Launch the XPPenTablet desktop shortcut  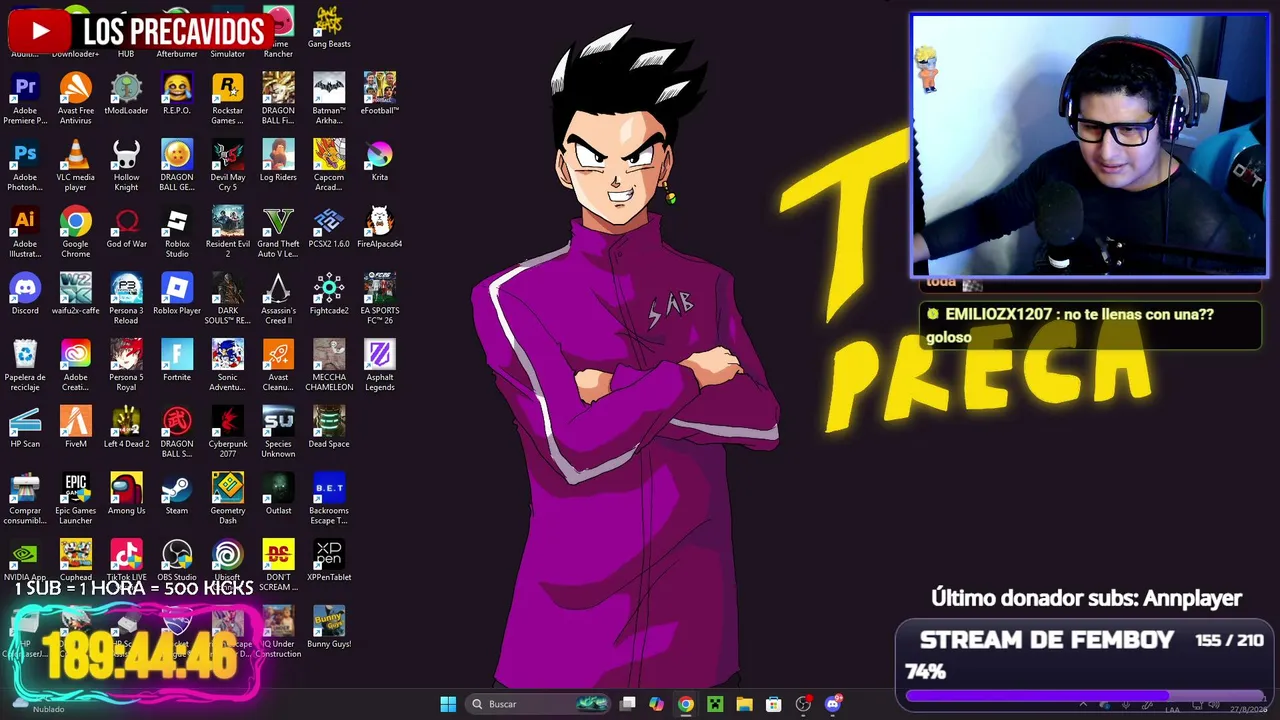[x=329, y=561]
